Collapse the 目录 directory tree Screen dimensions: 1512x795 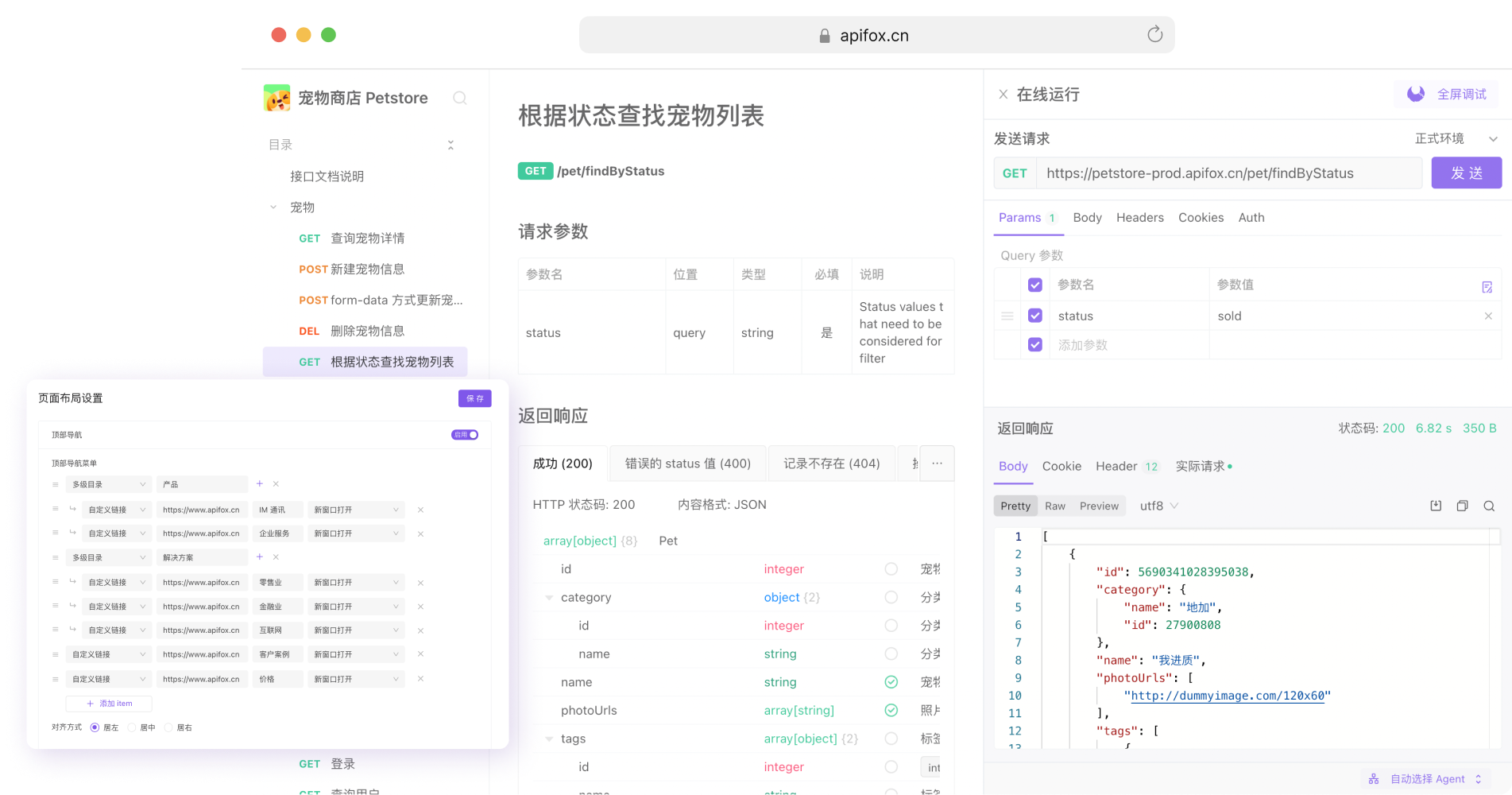click(x=451, y=145)
